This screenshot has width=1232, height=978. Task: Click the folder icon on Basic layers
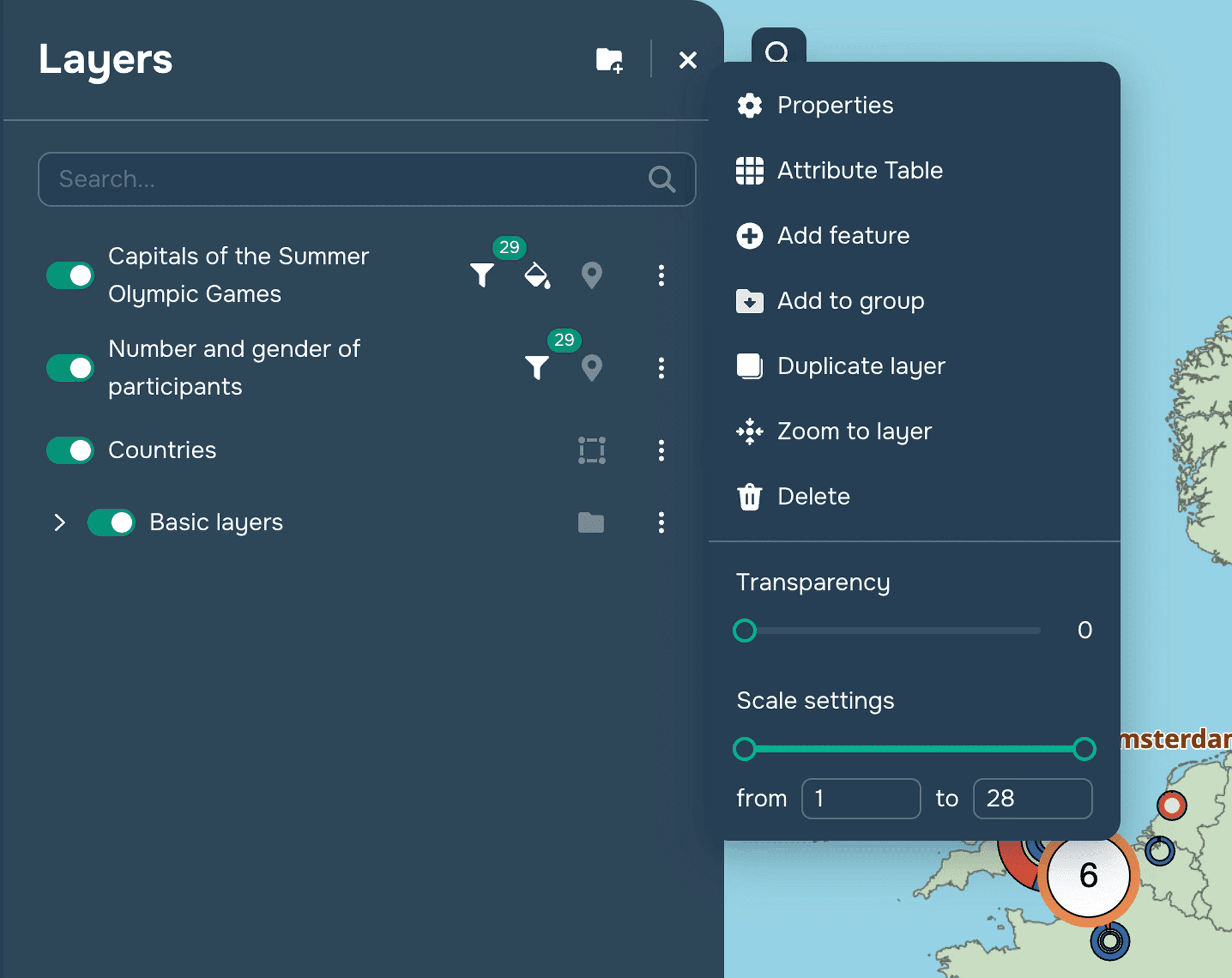(591, 523)
